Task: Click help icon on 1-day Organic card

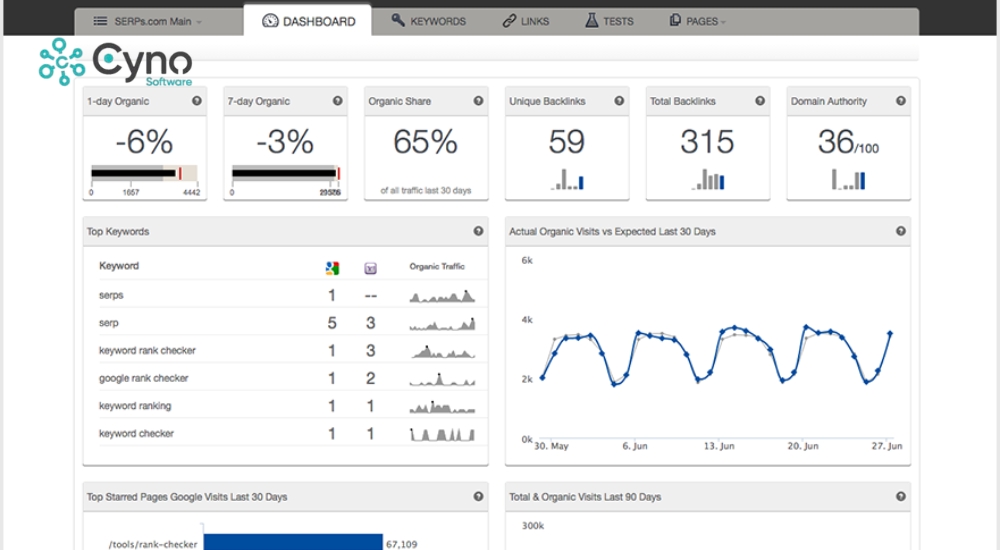Action: 196,101
